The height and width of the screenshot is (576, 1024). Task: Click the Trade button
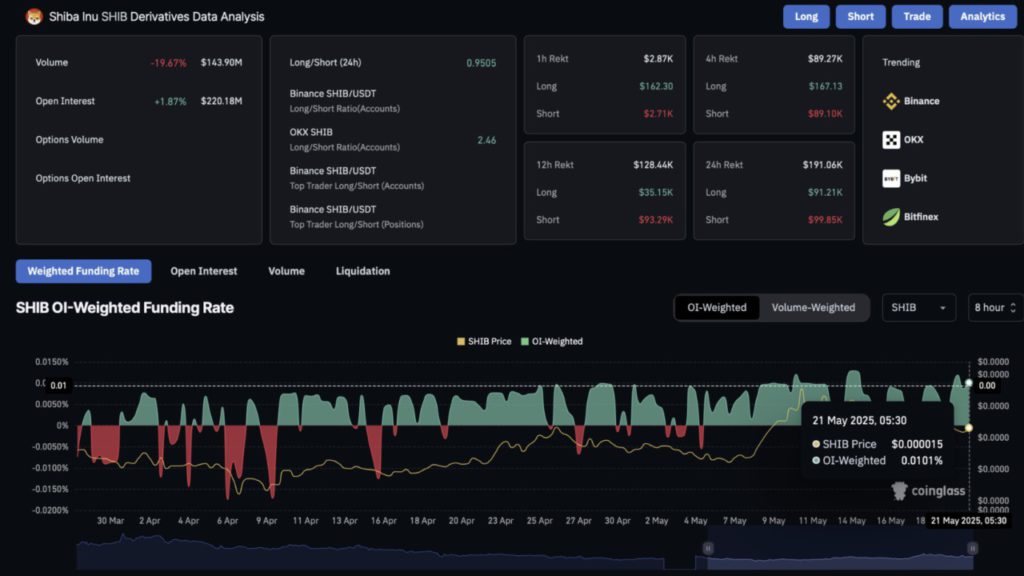point(916,16)
